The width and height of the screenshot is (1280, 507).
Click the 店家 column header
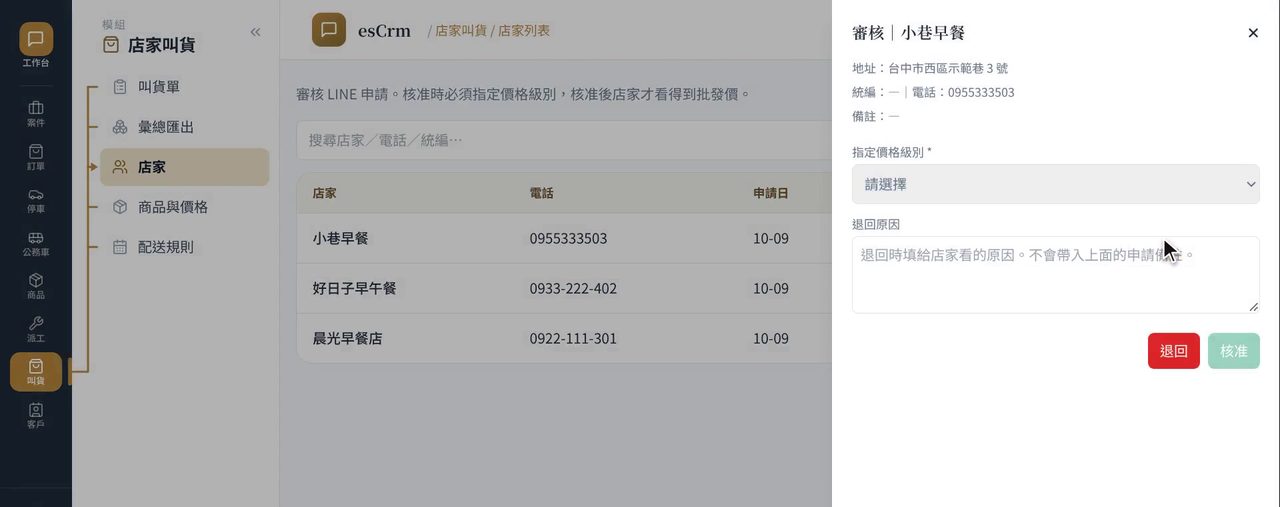pos(324,193)
